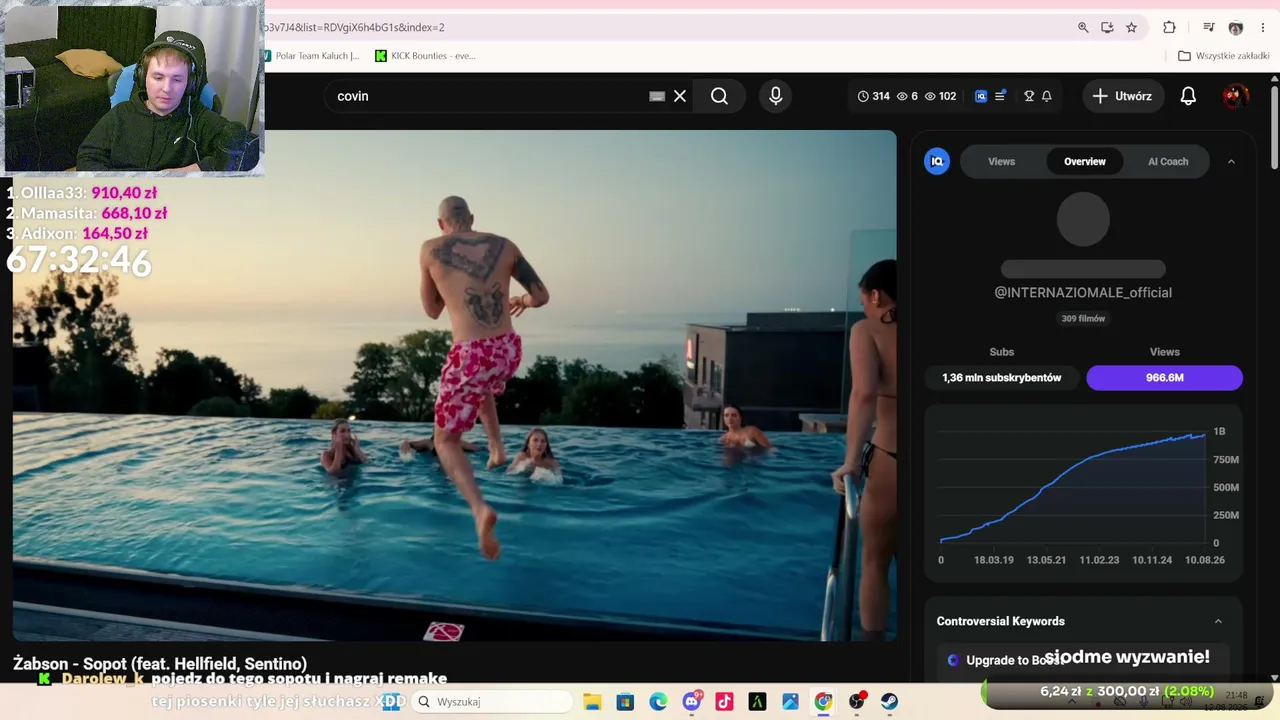Open Microsoft Edge from the taskbar

click(658, 702)
